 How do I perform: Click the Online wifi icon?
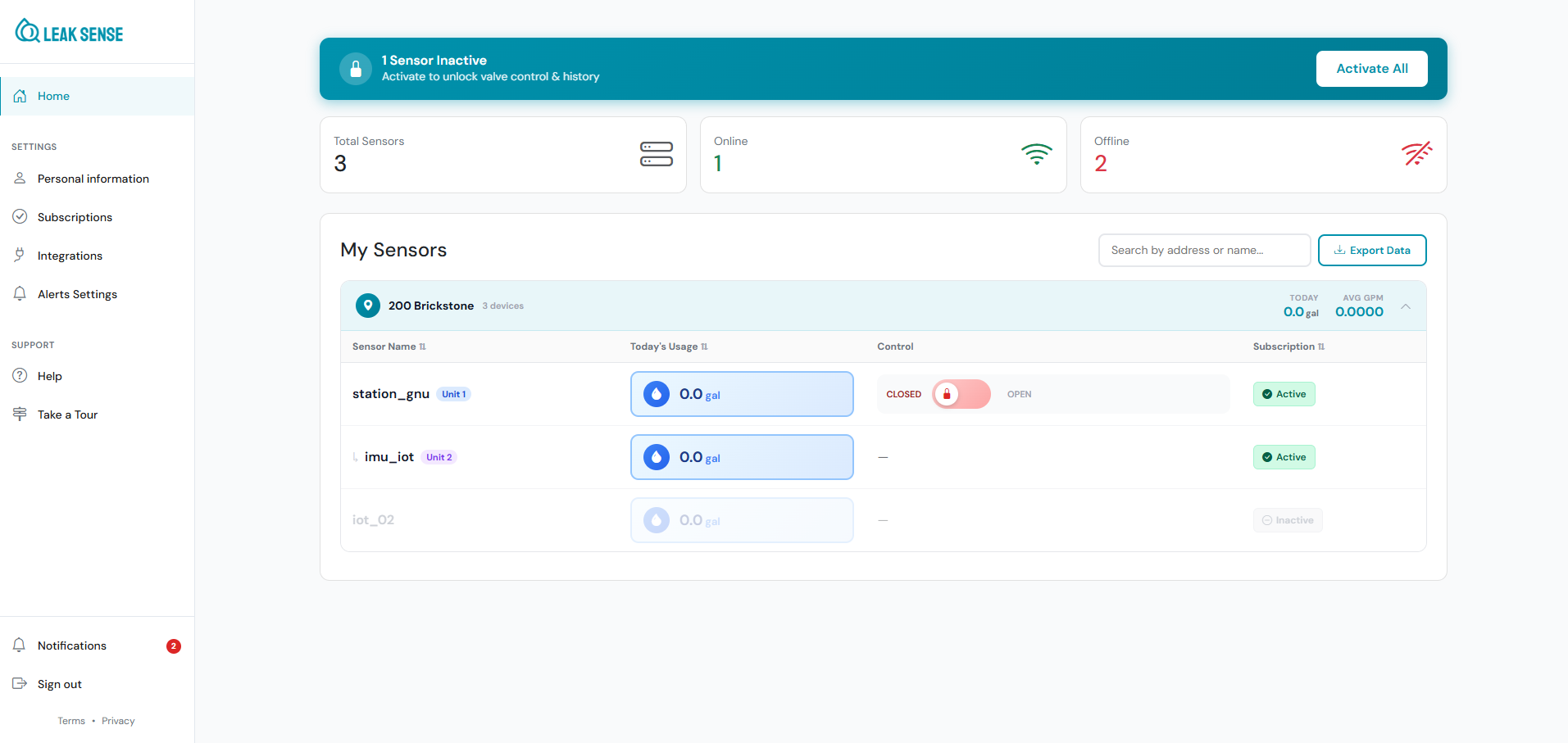[1037, 154]
